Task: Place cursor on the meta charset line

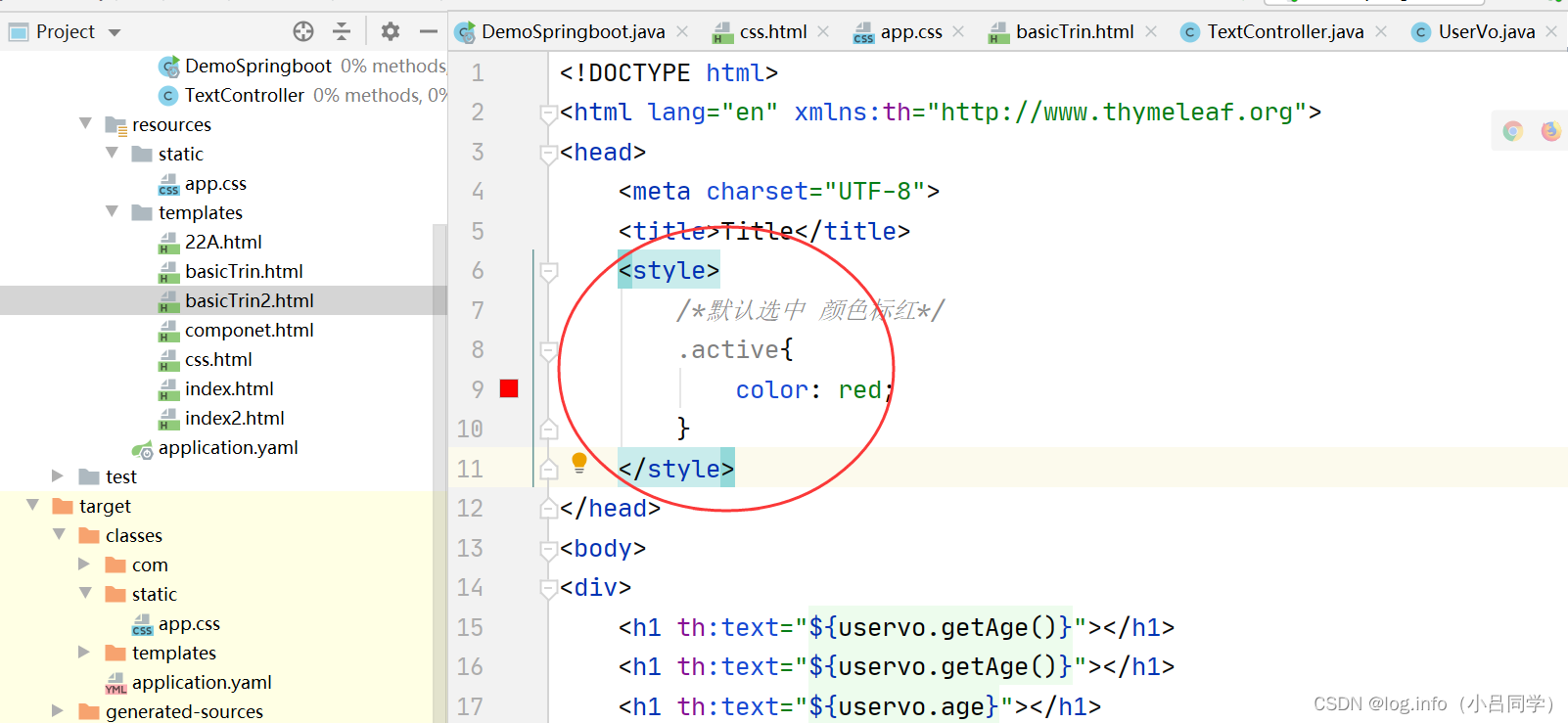Action: [x=779, y=191]
